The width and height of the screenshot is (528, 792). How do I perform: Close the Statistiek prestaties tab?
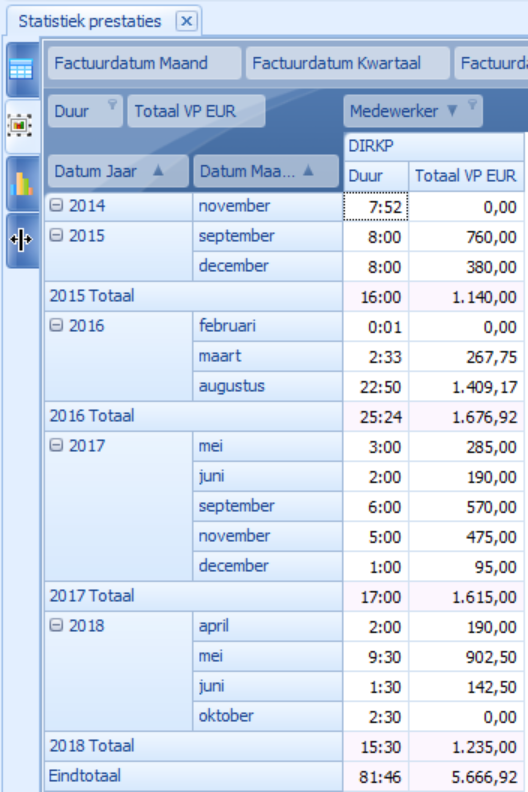coord(186,21)
